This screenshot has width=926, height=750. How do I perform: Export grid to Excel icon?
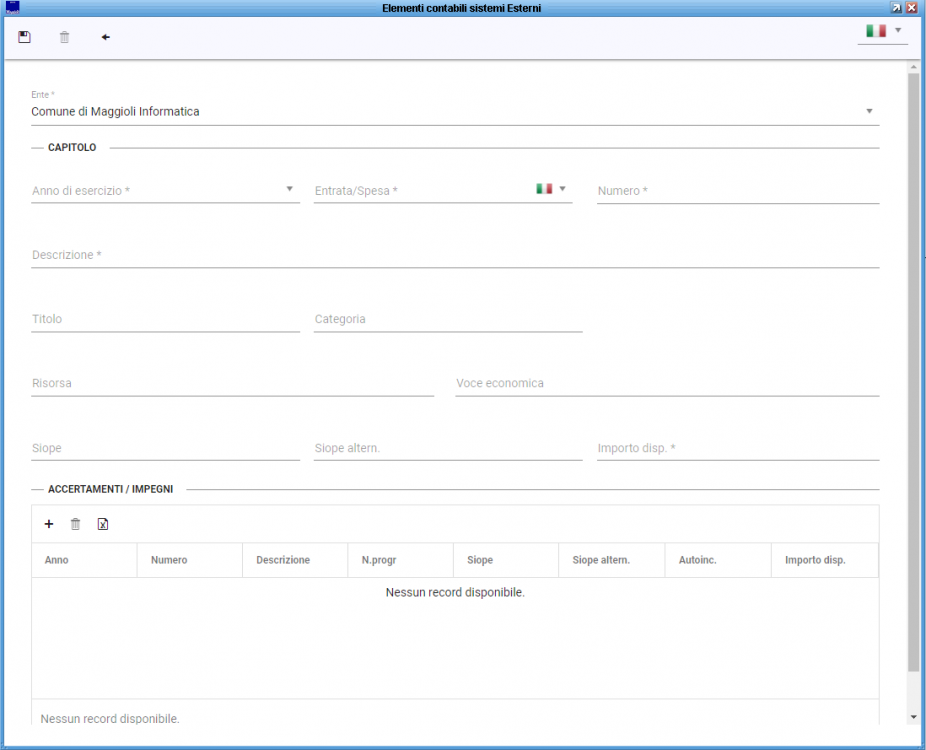[x=102, y=524]
